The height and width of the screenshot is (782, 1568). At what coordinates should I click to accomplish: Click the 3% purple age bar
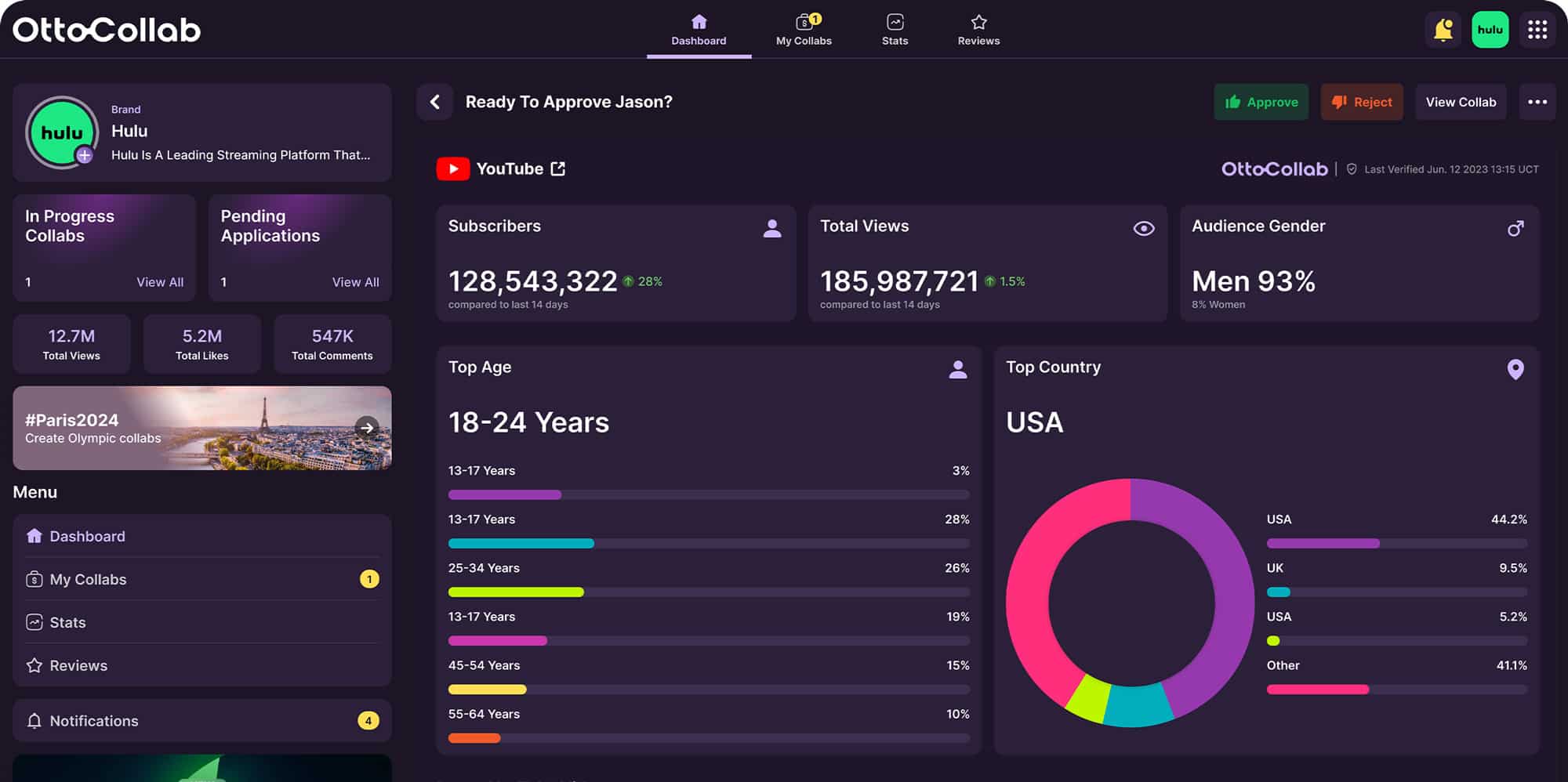pos(505,494)
